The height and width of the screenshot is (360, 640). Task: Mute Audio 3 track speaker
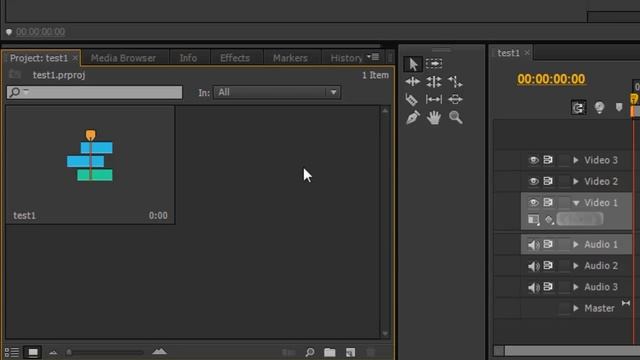click(x=533, y=287)
